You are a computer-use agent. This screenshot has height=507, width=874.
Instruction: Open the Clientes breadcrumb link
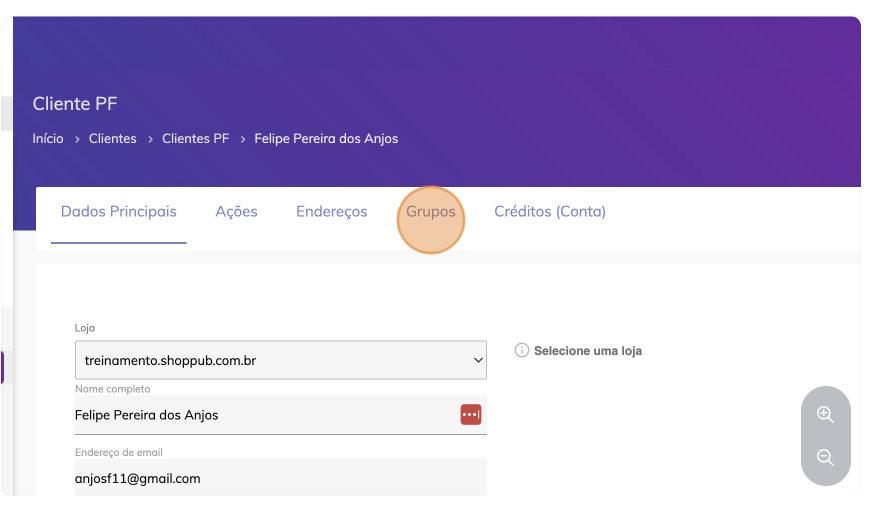coord(113,139)
